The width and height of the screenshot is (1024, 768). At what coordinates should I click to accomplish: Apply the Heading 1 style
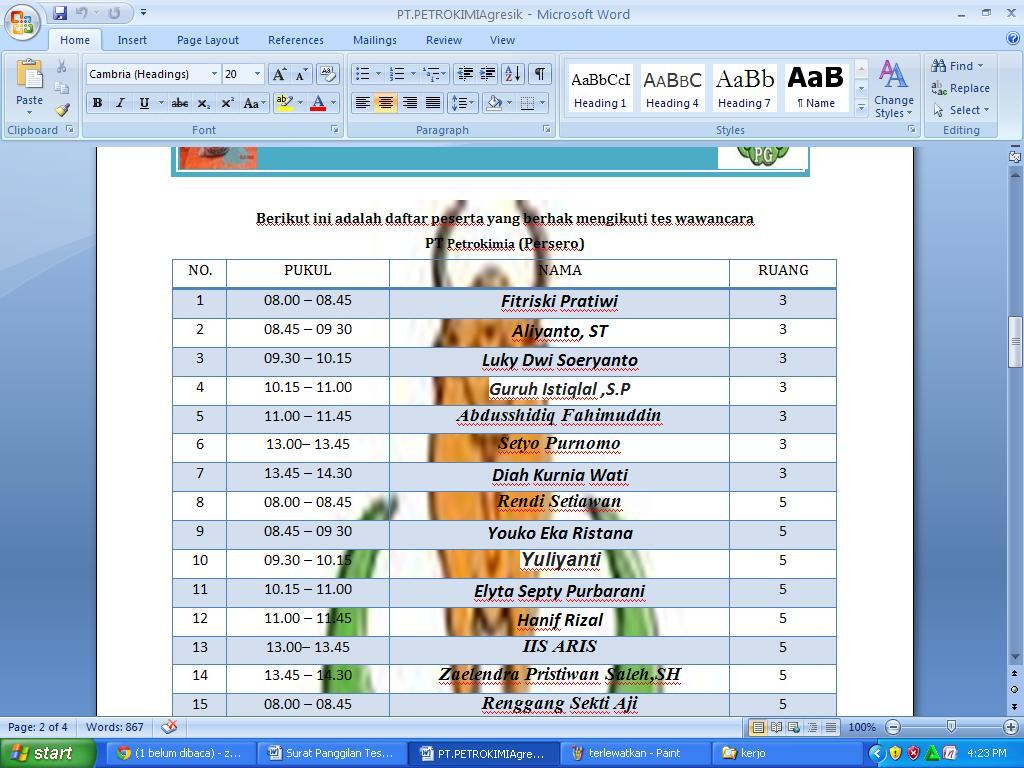click(600, 88)
